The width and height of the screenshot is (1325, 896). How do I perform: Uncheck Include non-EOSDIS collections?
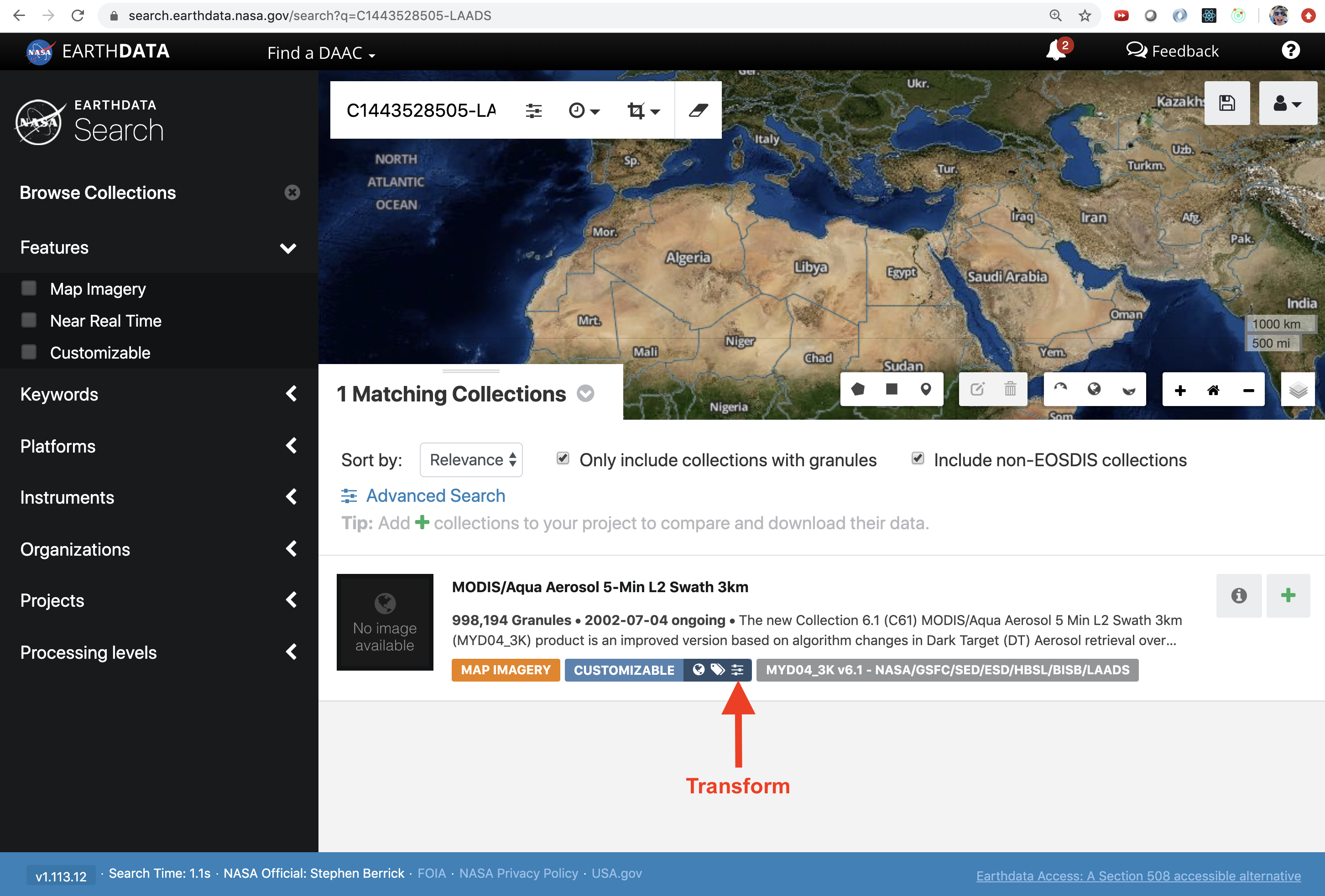tap(918, 458)
